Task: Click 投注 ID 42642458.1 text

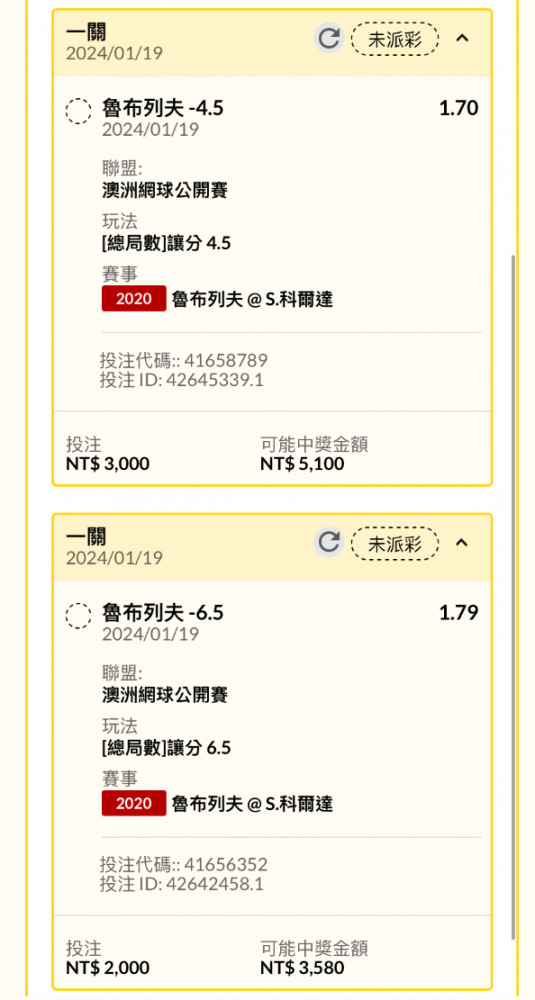Action: point(182,884)
